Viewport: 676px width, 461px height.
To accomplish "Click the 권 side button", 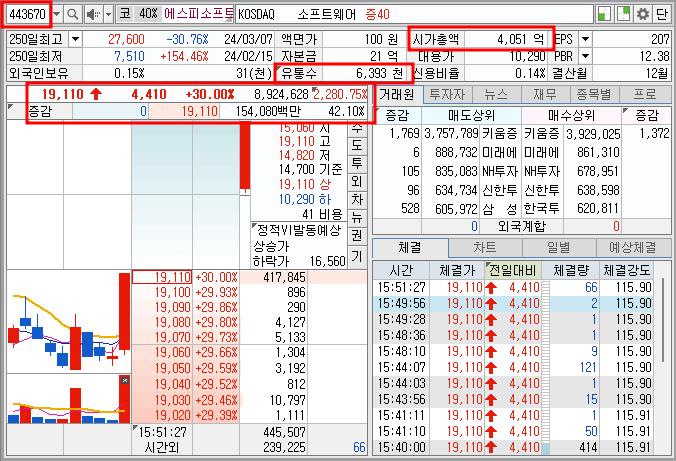I will 357,236.
